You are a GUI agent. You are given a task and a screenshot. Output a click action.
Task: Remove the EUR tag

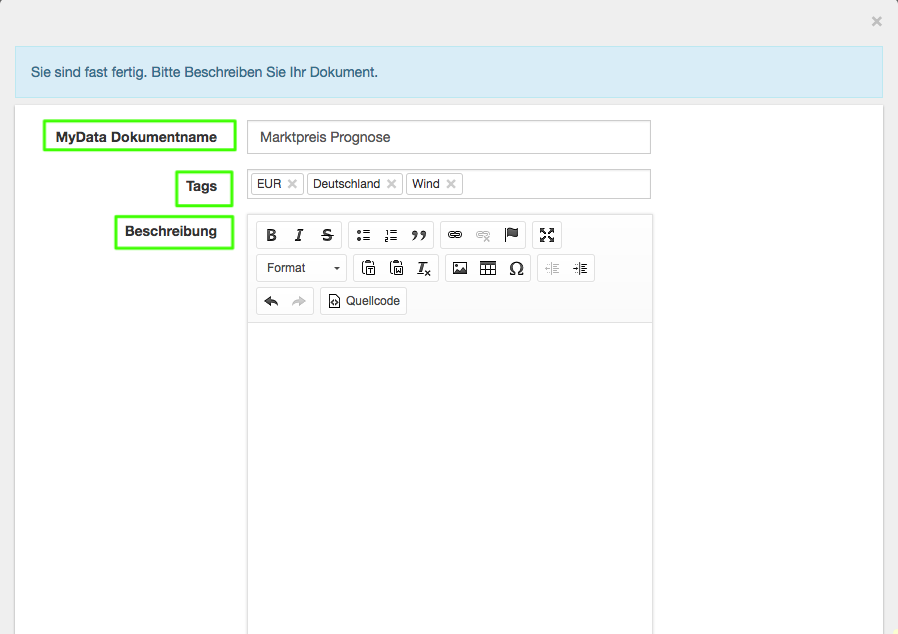(x=292, y=184)
